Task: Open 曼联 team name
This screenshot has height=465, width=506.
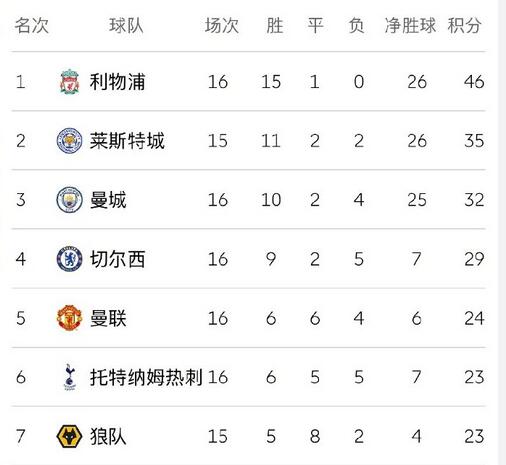Action: [108, 318]
